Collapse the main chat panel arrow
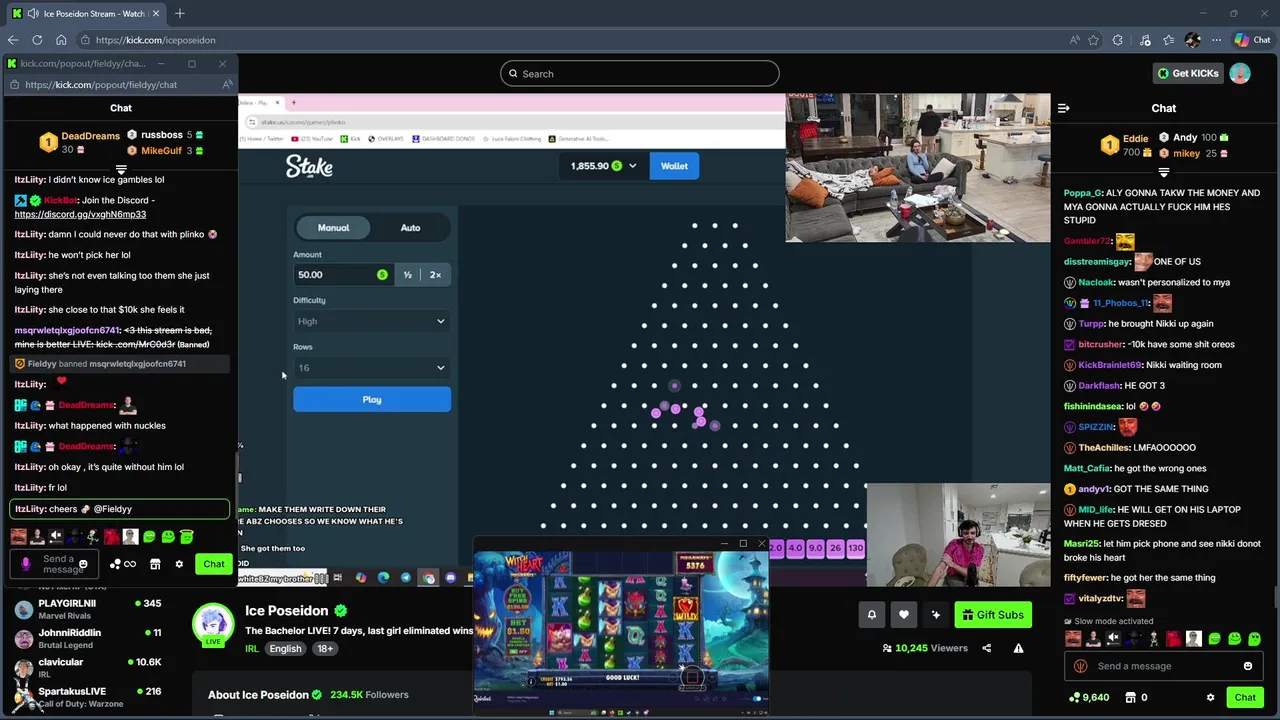The image size is (1280, 720). click(x=1064, y=108)
